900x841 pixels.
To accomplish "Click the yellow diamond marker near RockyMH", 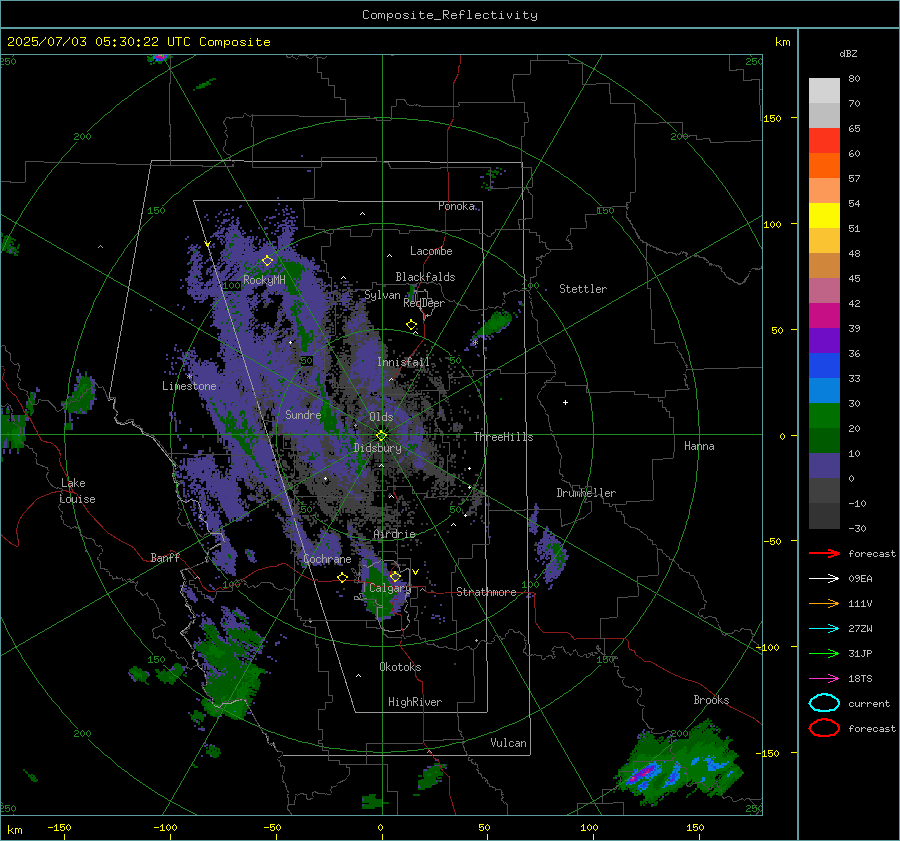I will coord(267,261).
